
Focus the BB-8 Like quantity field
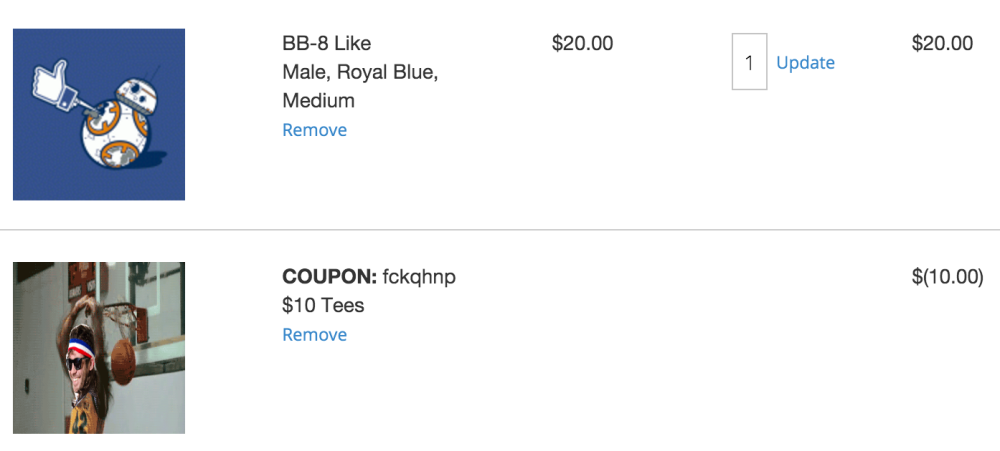pos(749,62)
